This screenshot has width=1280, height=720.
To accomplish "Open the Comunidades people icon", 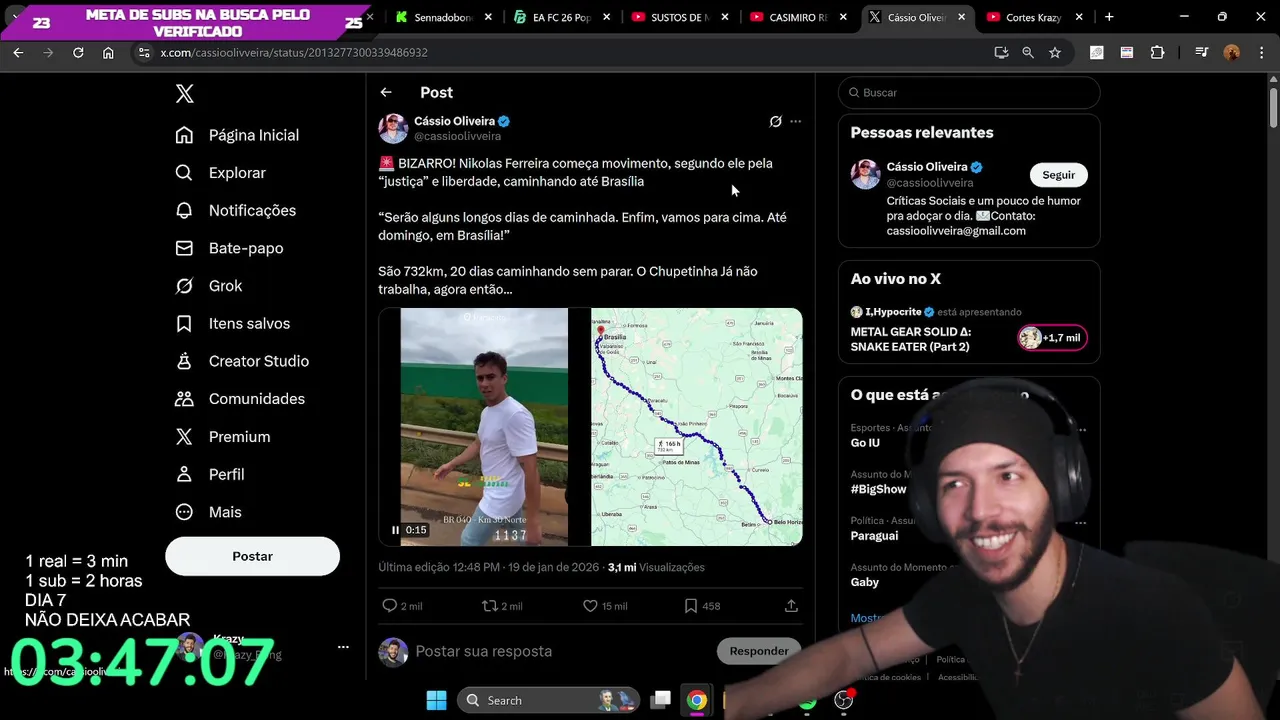I will click(x=184, y=399).
